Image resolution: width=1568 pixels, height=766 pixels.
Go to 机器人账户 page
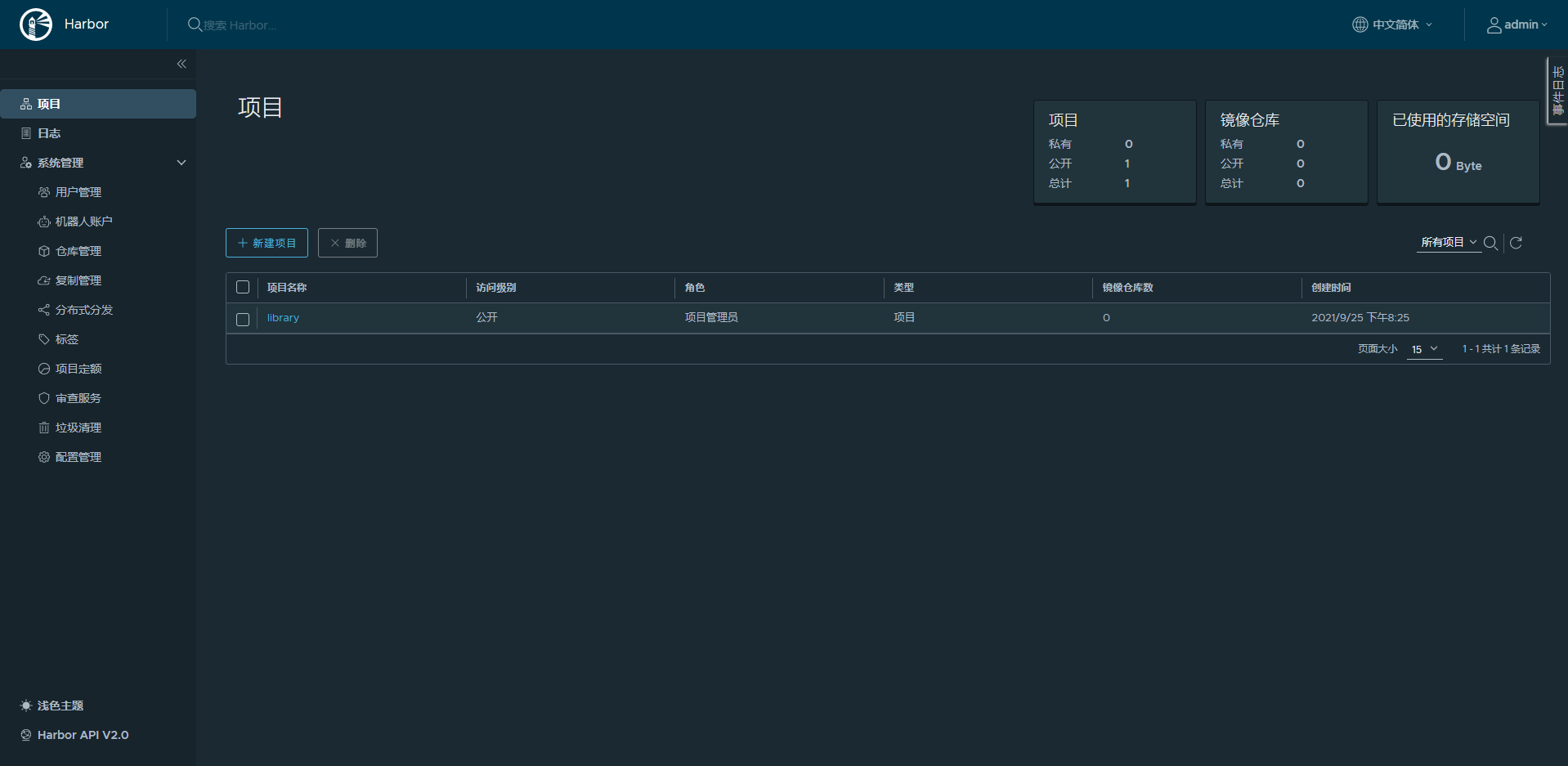tap(84, 222)
